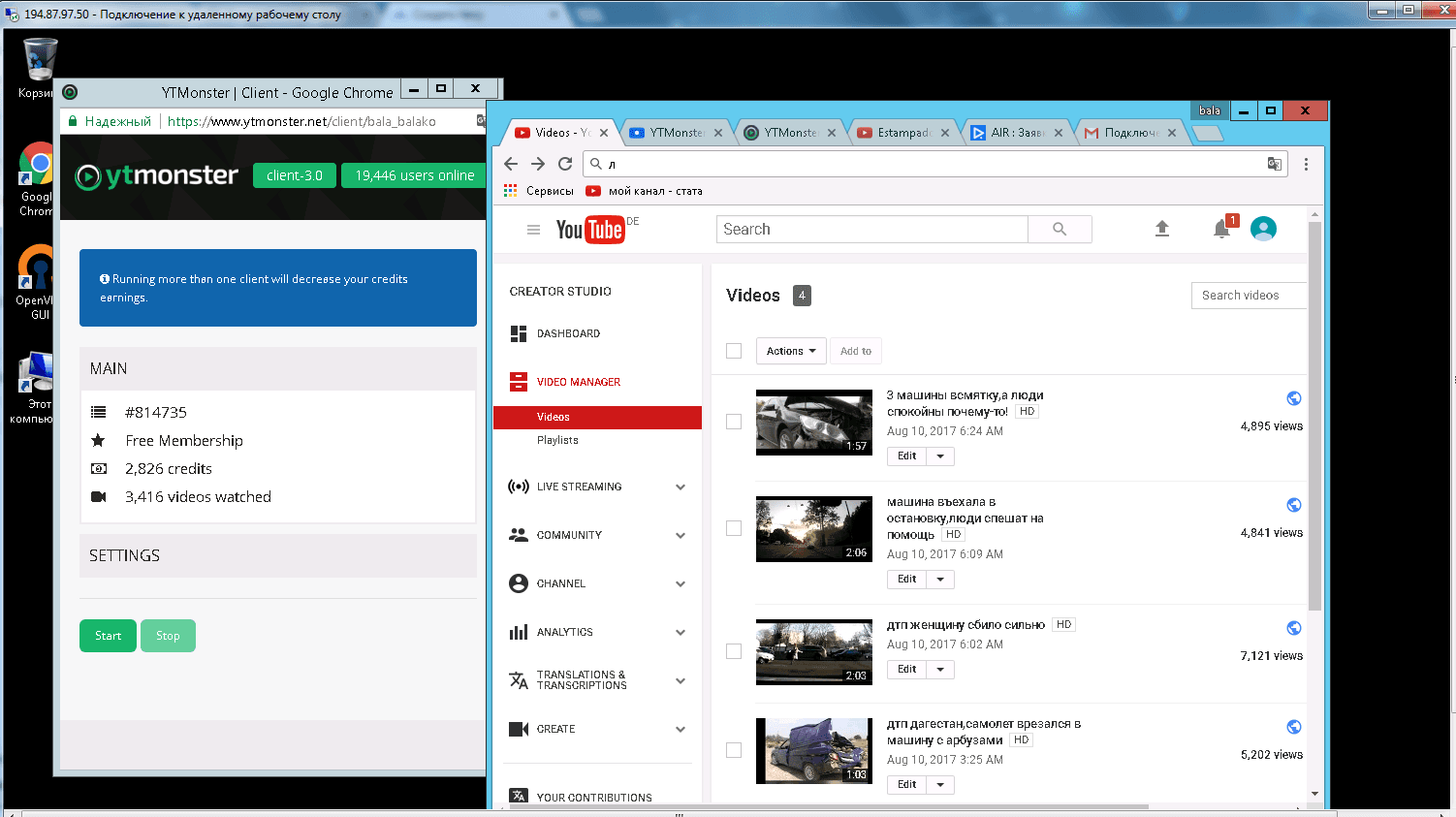Click the Start button in YTMonster client
This screenshot has width=1456, height=817.
point(108,636)
